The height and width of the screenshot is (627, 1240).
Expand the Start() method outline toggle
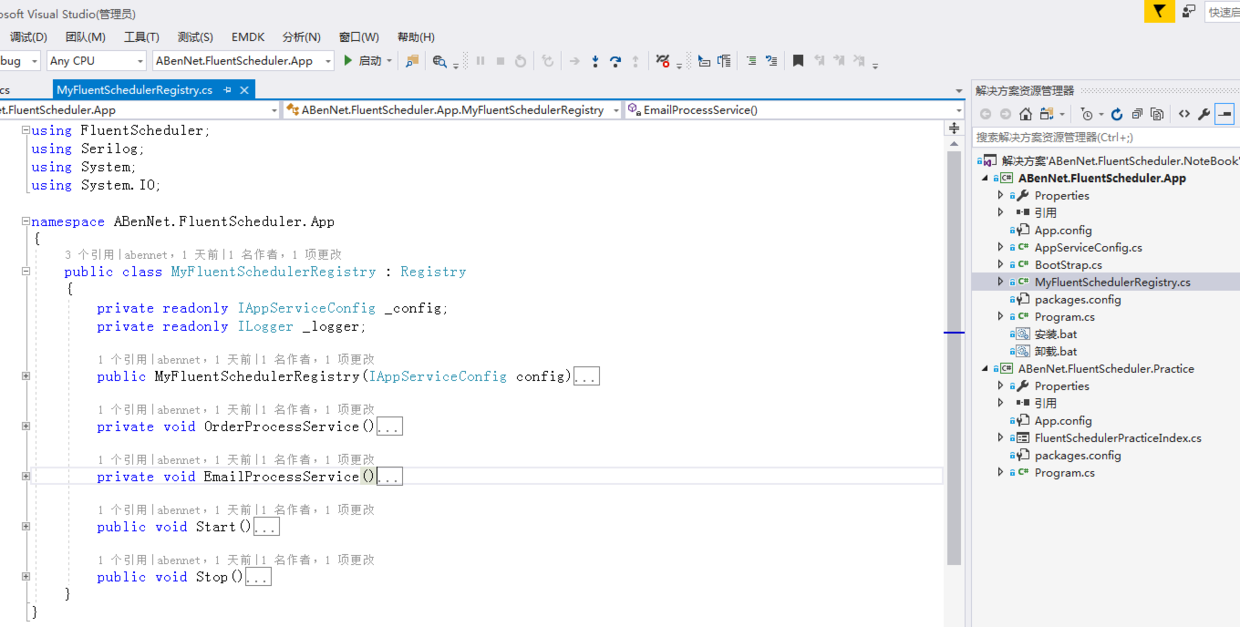[x=26, y=526]
